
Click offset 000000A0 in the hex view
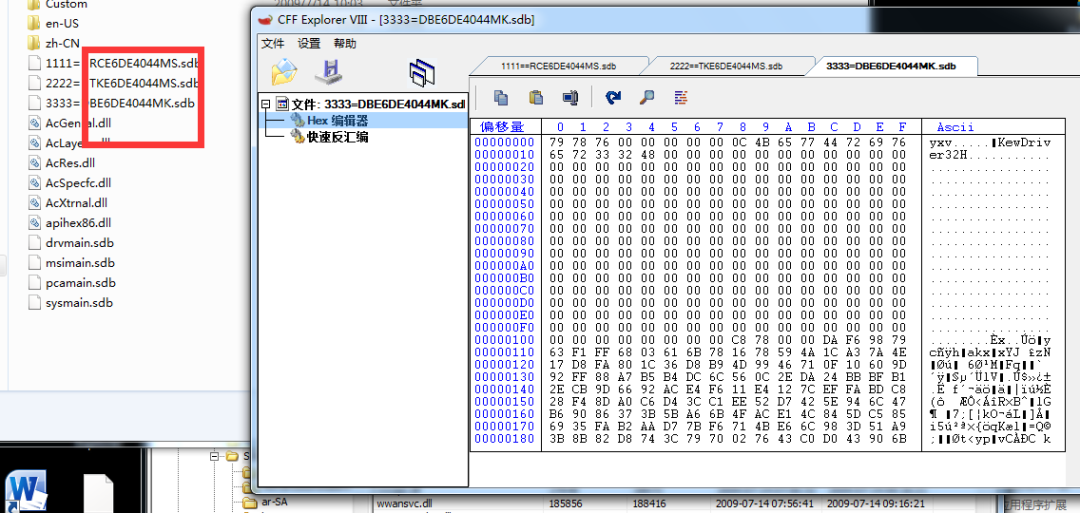point(504,266)
